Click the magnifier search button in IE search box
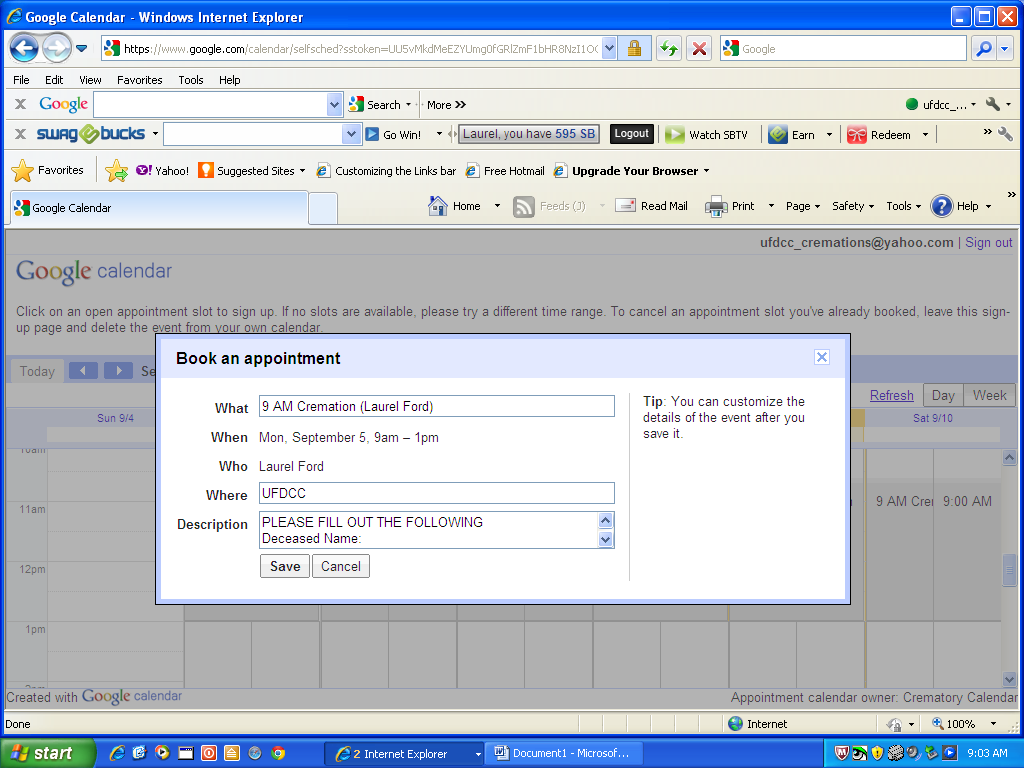The image size is (1024, 768). (x=983, y=48)
